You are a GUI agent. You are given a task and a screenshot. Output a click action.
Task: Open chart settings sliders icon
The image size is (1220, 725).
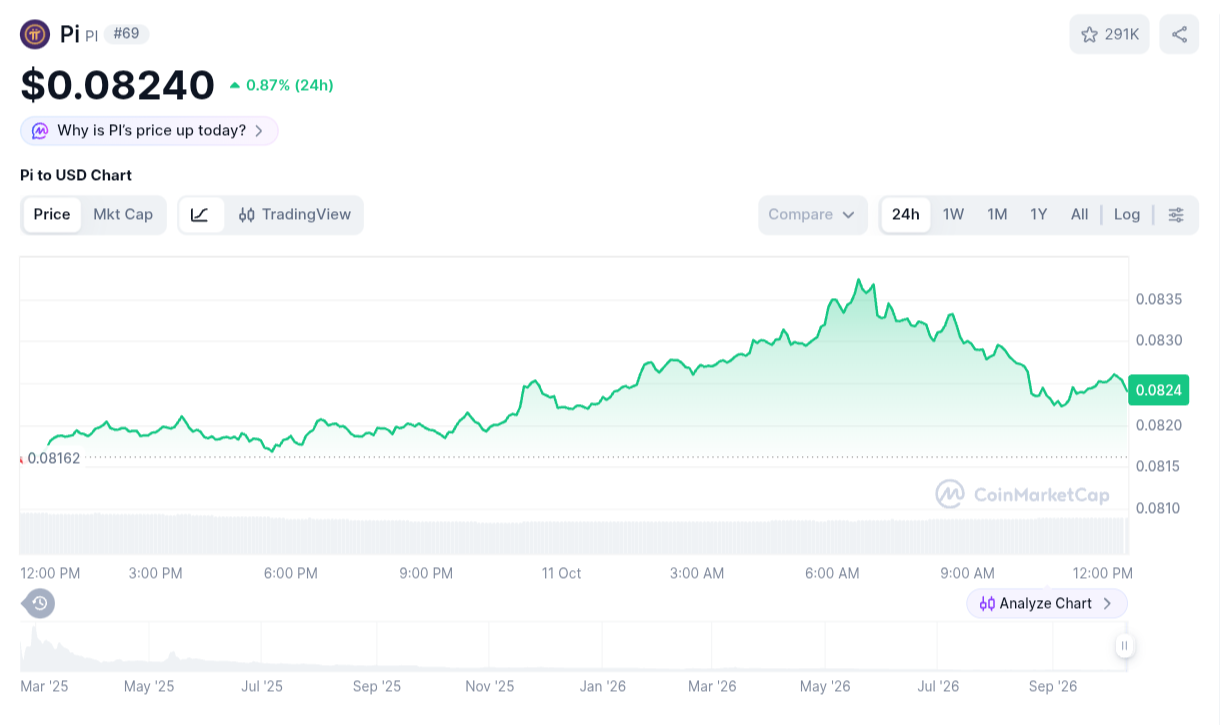(1176, 215)
